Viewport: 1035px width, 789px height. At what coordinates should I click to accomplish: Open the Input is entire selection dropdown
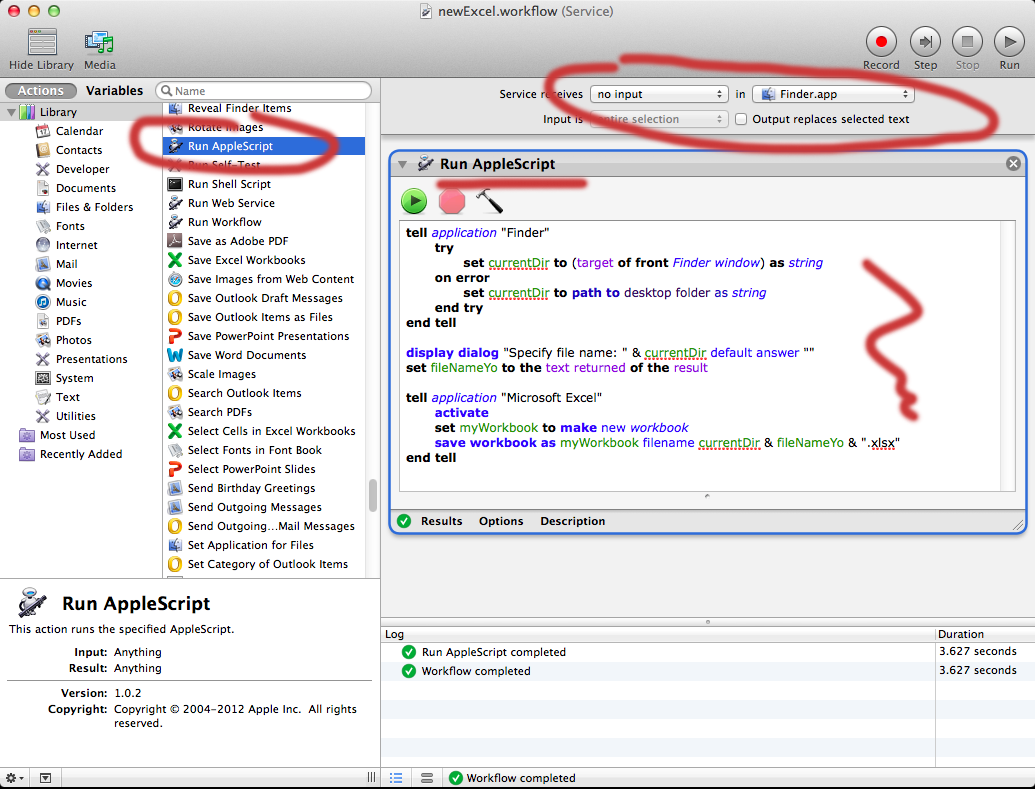coord(659,120)
